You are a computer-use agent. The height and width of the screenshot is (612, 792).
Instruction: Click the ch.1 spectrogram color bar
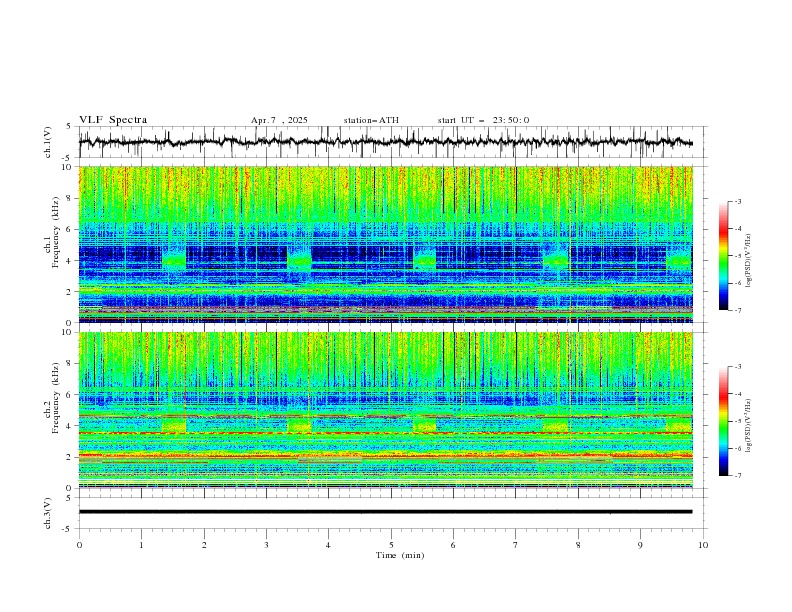point(724,255)
